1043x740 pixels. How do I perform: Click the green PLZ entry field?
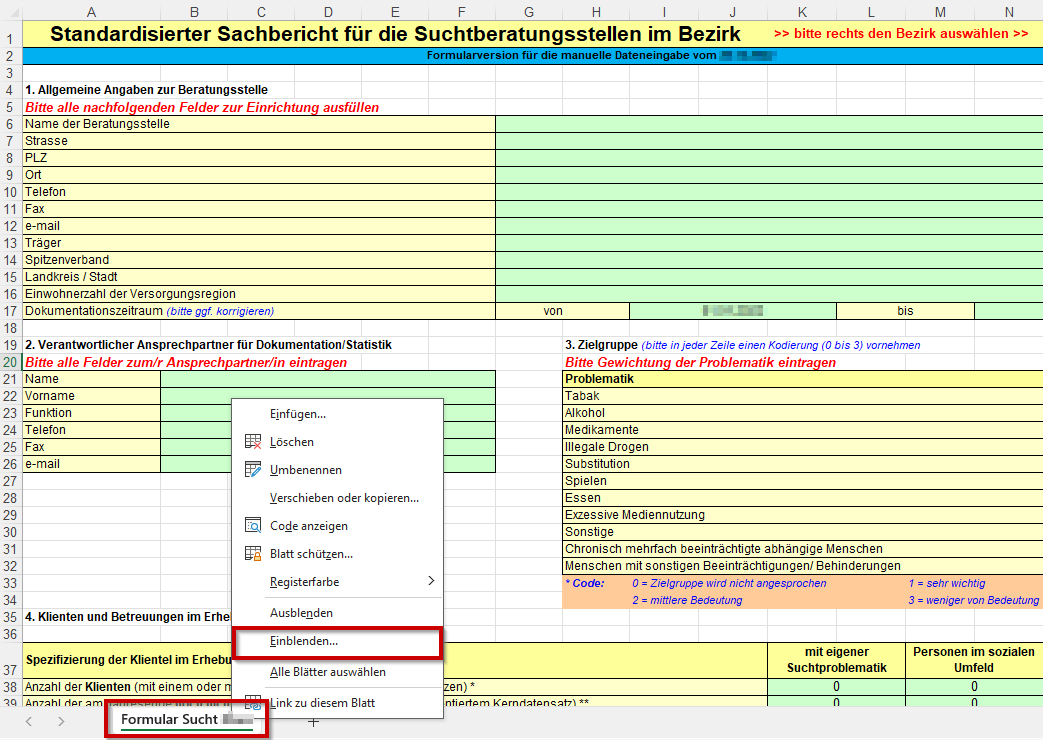[x=768, y=158]
